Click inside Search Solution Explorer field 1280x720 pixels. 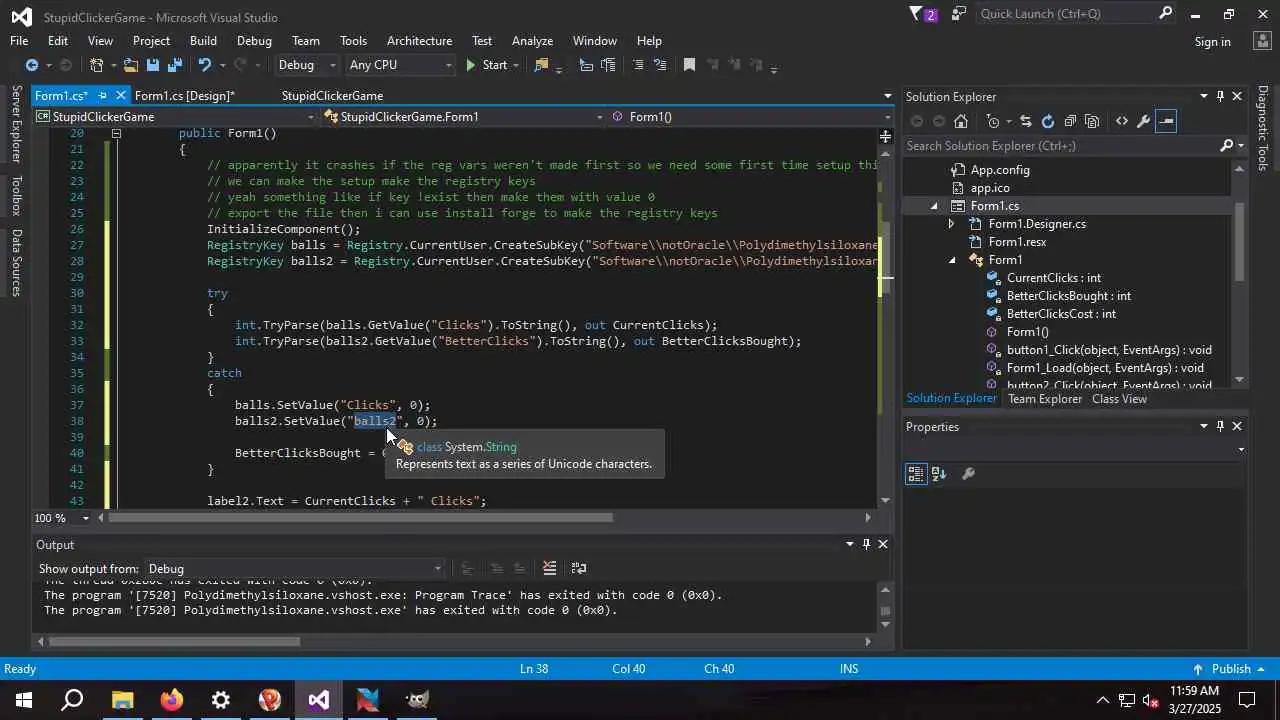(x=1060, y=146)
